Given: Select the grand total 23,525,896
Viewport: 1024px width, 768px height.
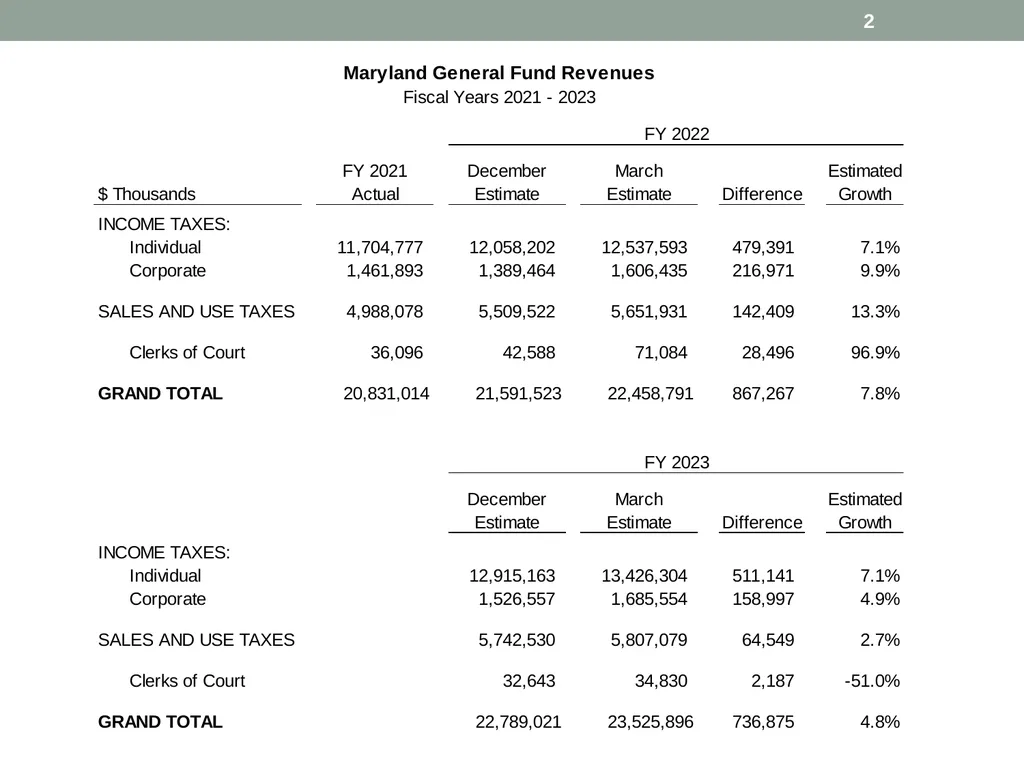Looking at the screenshot, I should point(650,722).
